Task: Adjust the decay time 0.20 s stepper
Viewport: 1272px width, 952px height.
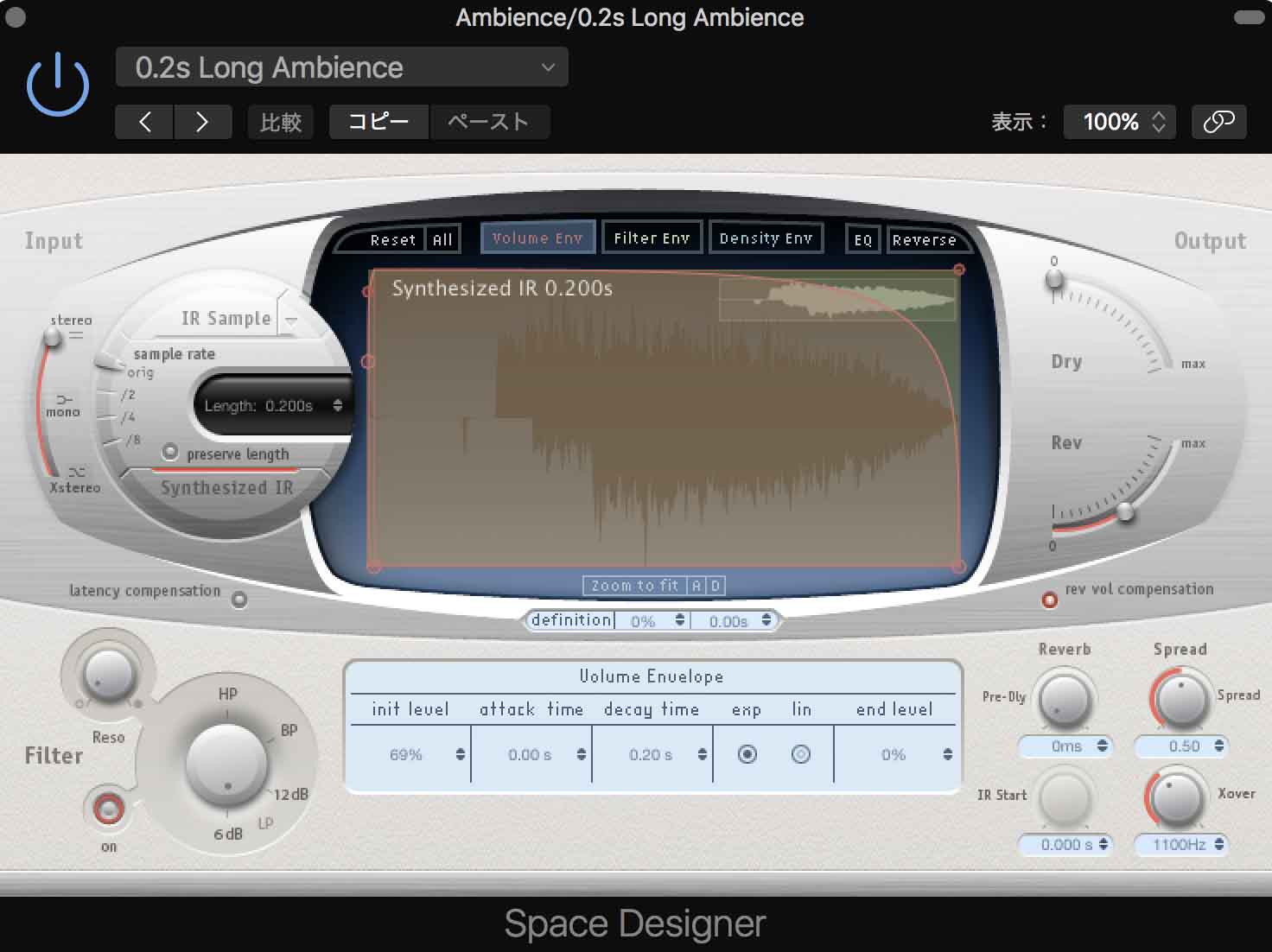Action: click(702, 754)
